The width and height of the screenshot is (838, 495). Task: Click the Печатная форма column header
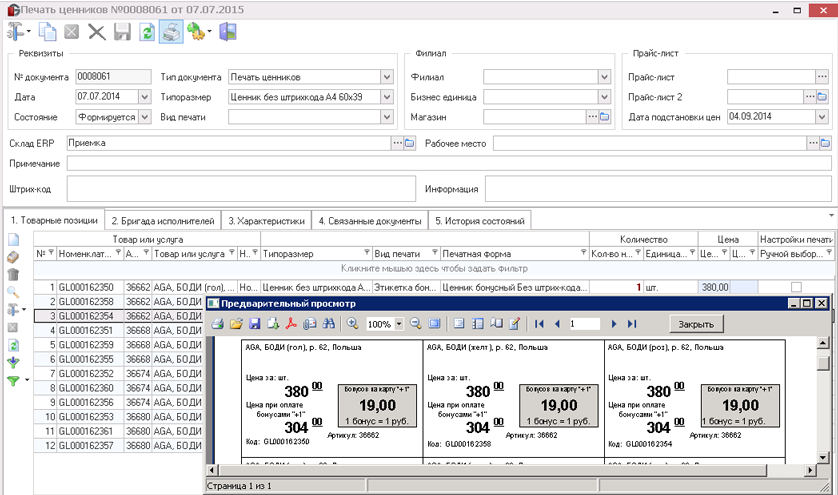pyautogui.click(x=514, y=254)
